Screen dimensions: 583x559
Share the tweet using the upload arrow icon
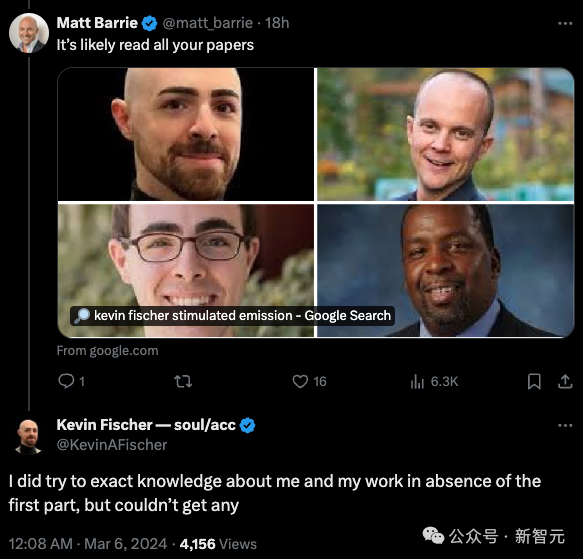pyautogui.click(x=565, y=381)
